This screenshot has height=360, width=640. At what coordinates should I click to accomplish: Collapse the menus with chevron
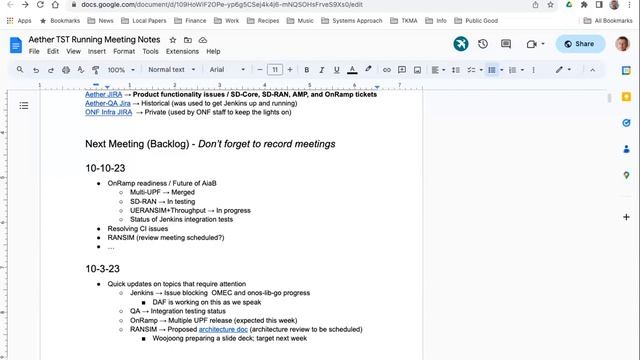(592, 70)
